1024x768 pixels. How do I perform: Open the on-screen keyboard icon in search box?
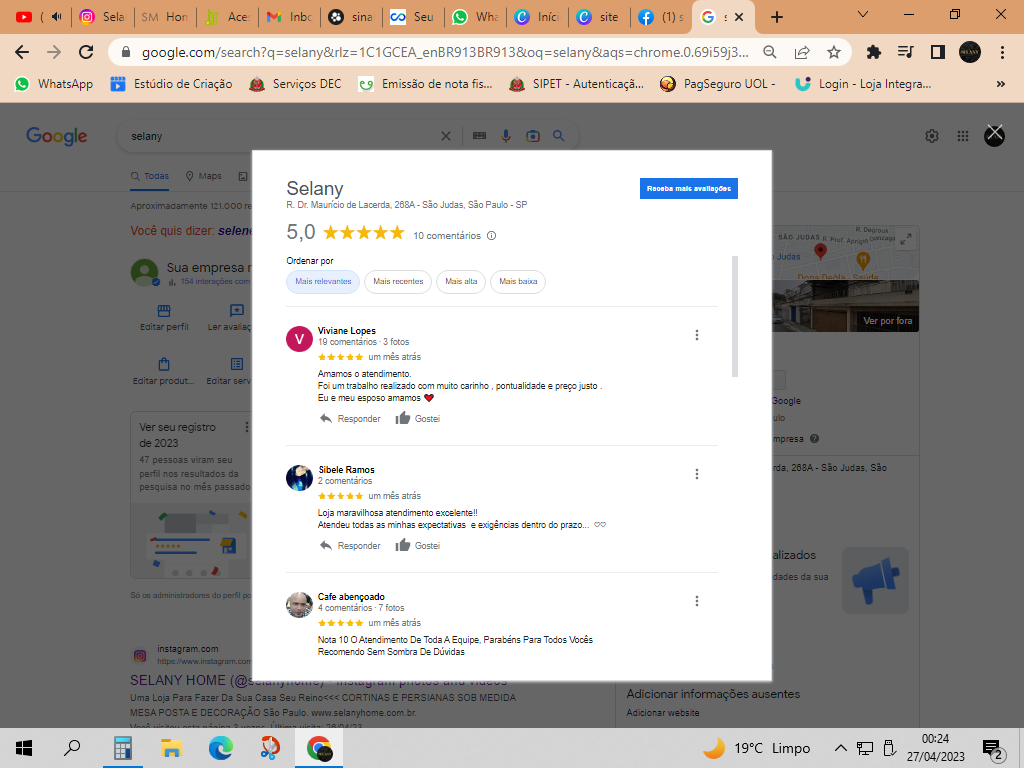[x=479, y=136]
